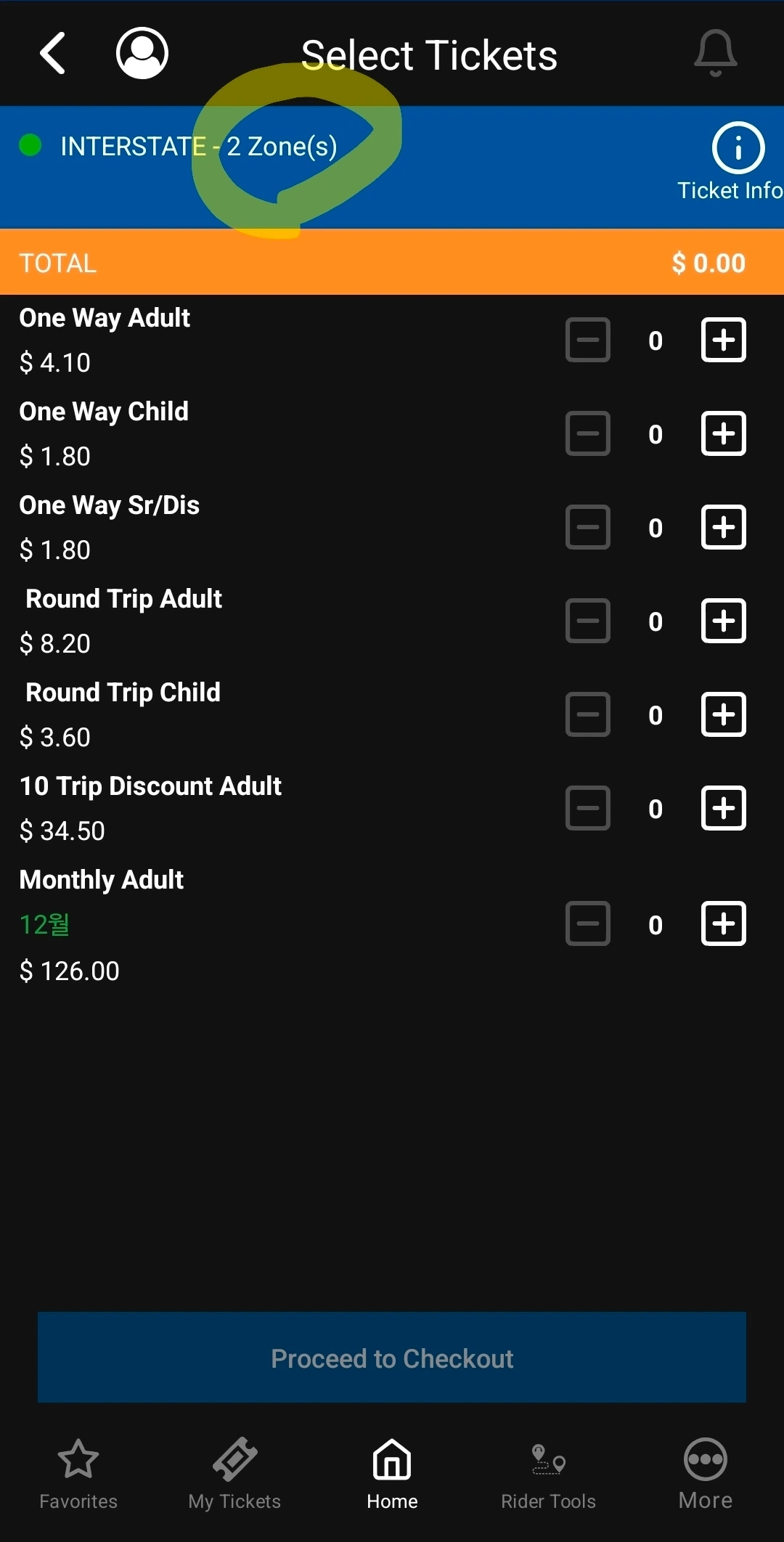Open the user profile icon
The height and width of the screenshot is (1542, 784).
click(x=142, y=53)
